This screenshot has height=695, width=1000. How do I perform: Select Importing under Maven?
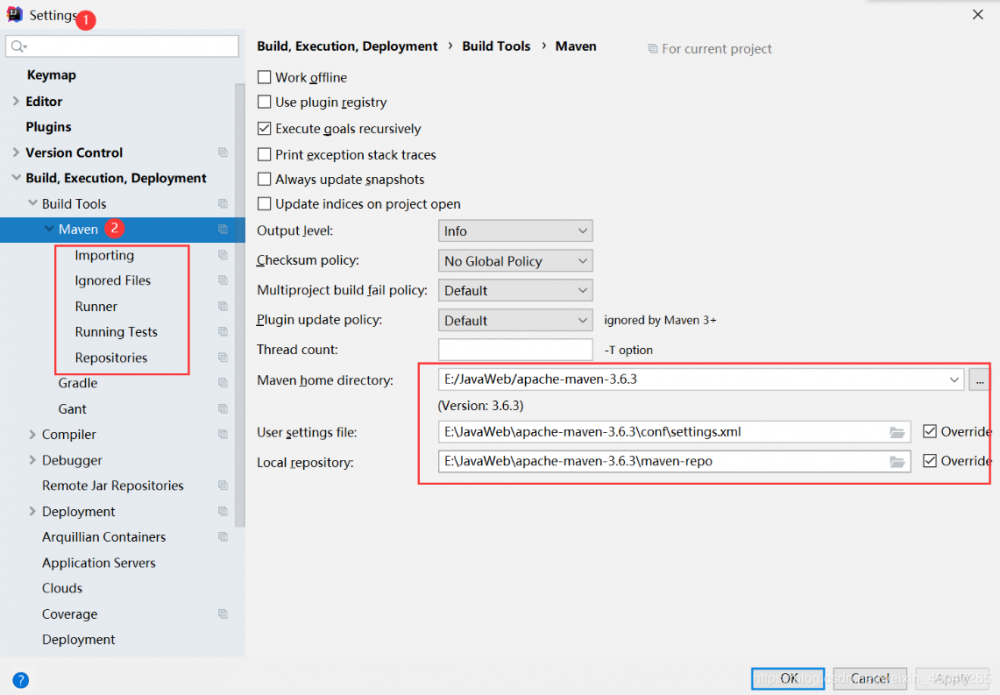tap(104, 255)
